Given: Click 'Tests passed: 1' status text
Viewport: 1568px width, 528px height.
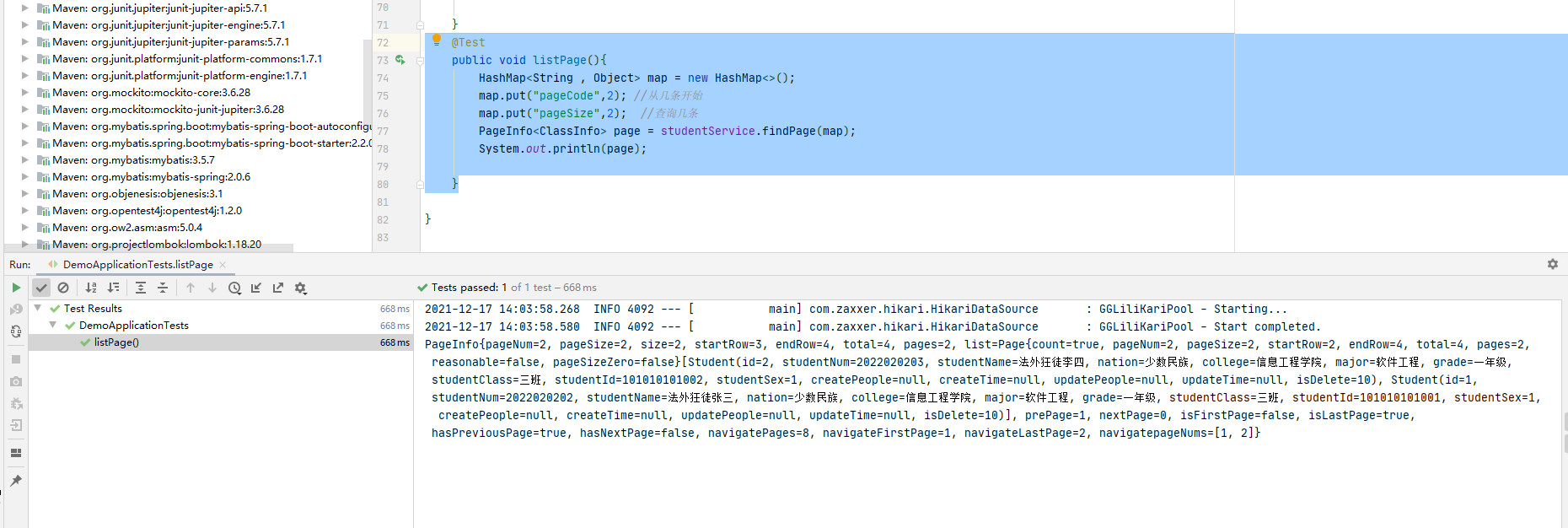Looking at the screenshot, I should [x=469, y=288].
